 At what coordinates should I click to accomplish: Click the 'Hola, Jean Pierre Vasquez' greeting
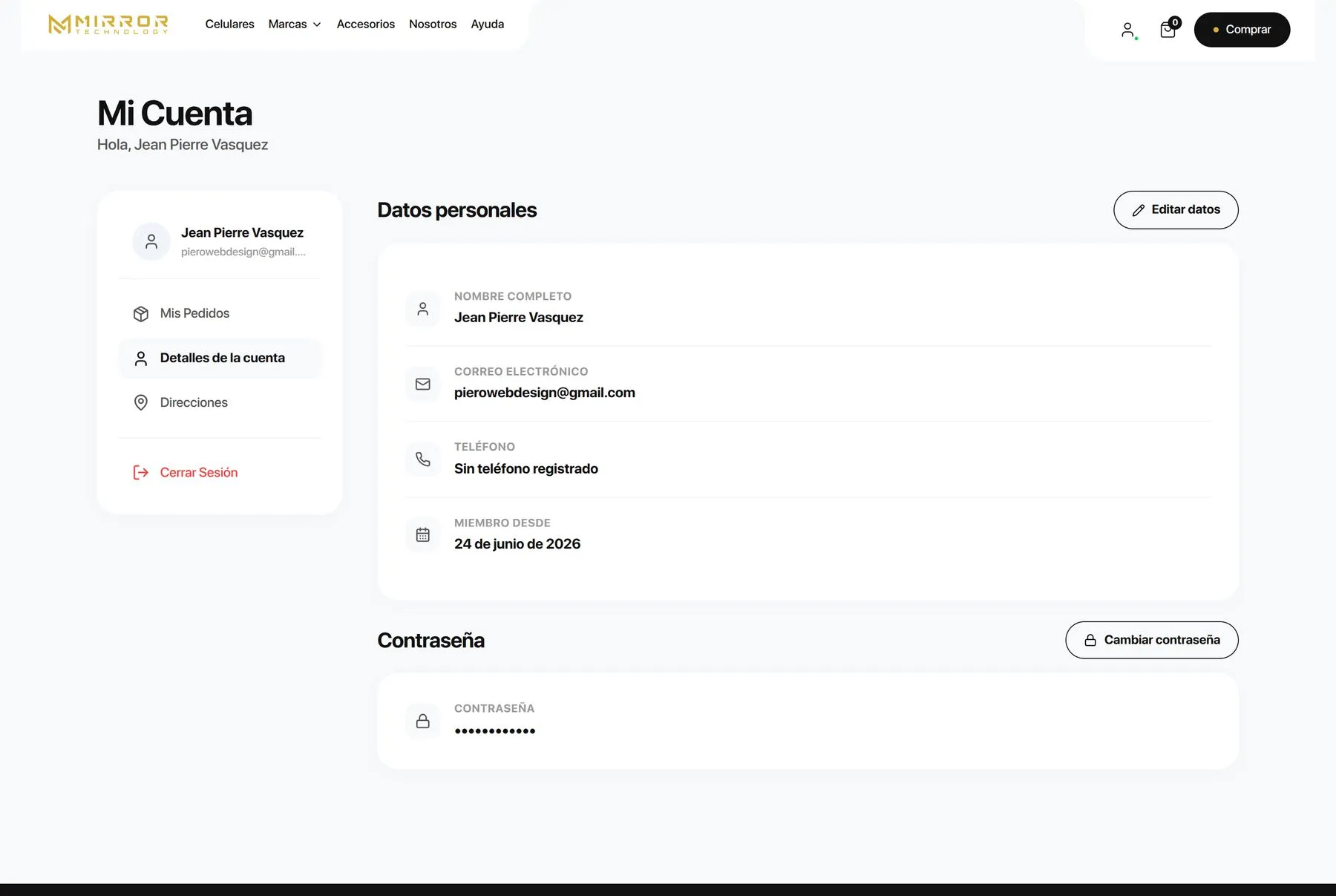(183, 145)
